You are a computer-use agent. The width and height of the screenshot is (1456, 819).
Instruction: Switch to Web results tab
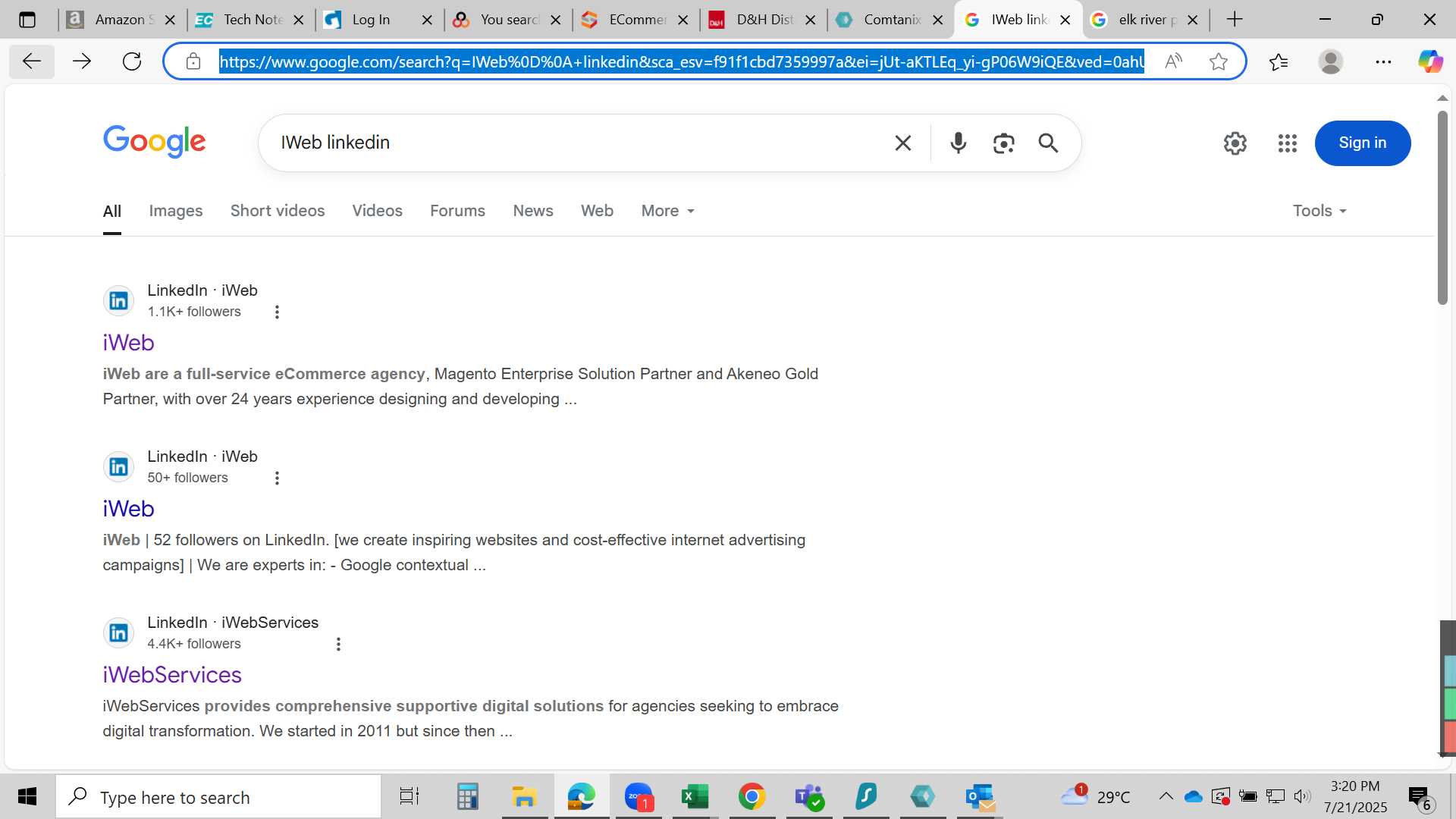tap(597, 211)
